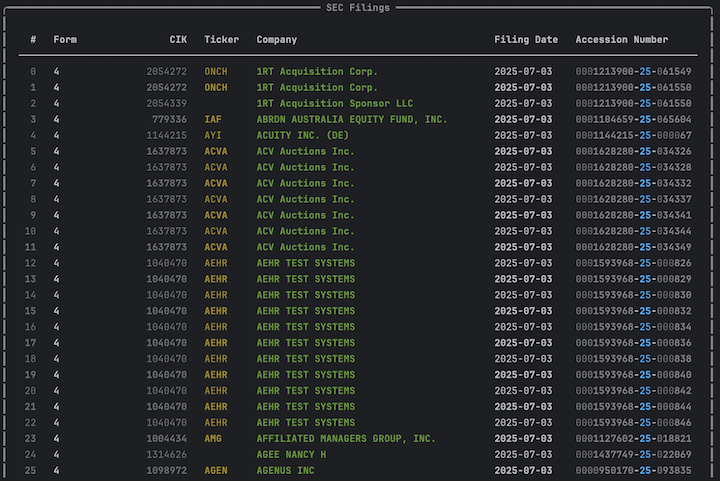The height and width of the screenshot is (481, 720).
Task: Click CIK 1314626
Action: point(167,454)
